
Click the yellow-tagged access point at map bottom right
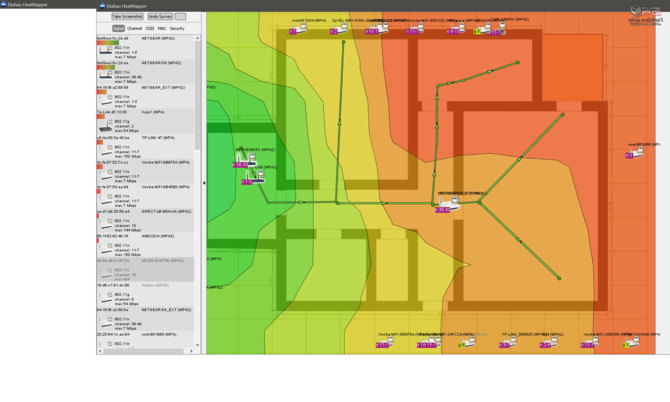tap(632, 341)
